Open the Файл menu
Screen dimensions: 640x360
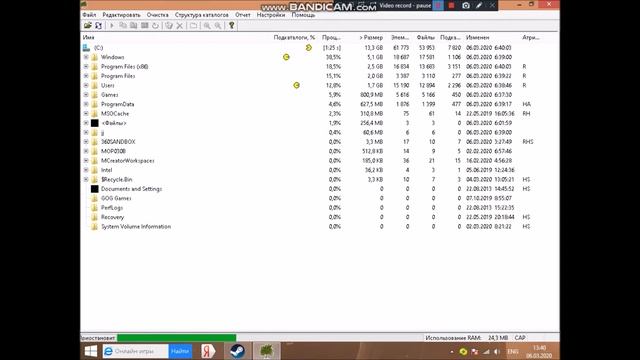click(x=89, y=15)
